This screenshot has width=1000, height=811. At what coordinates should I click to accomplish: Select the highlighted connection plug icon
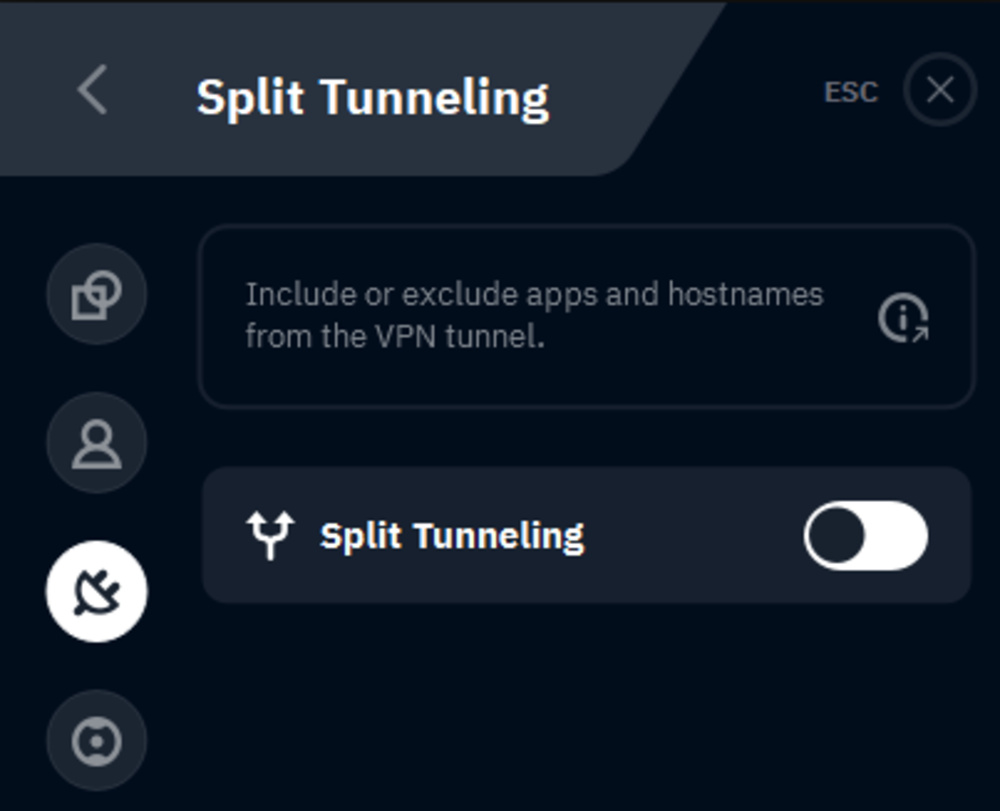(x=96, y=591)
